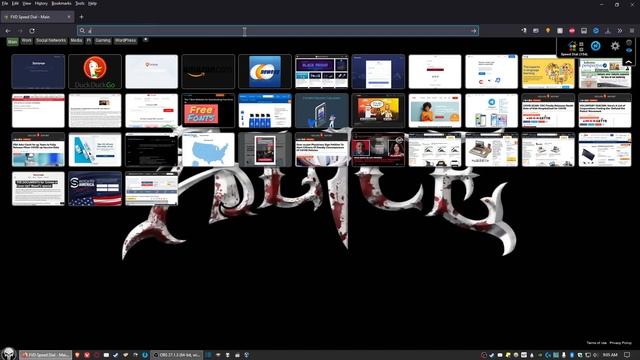This screenshot has width=640, height=360.
Task: Click the blue sync circle icon
Action: point(596,46)
